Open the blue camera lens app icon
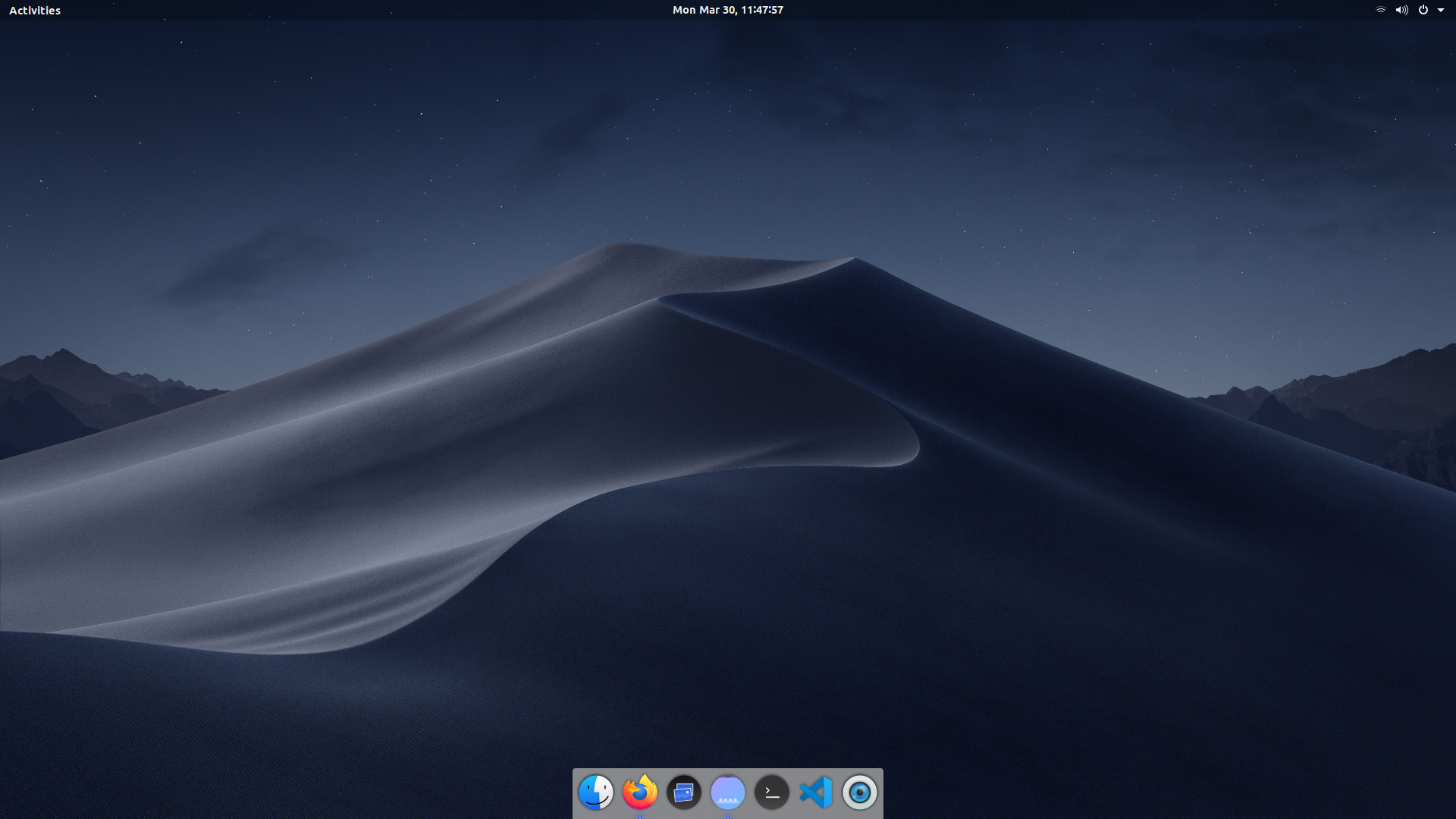Screen dimensions: 1456x819 (x=860, y=792)
